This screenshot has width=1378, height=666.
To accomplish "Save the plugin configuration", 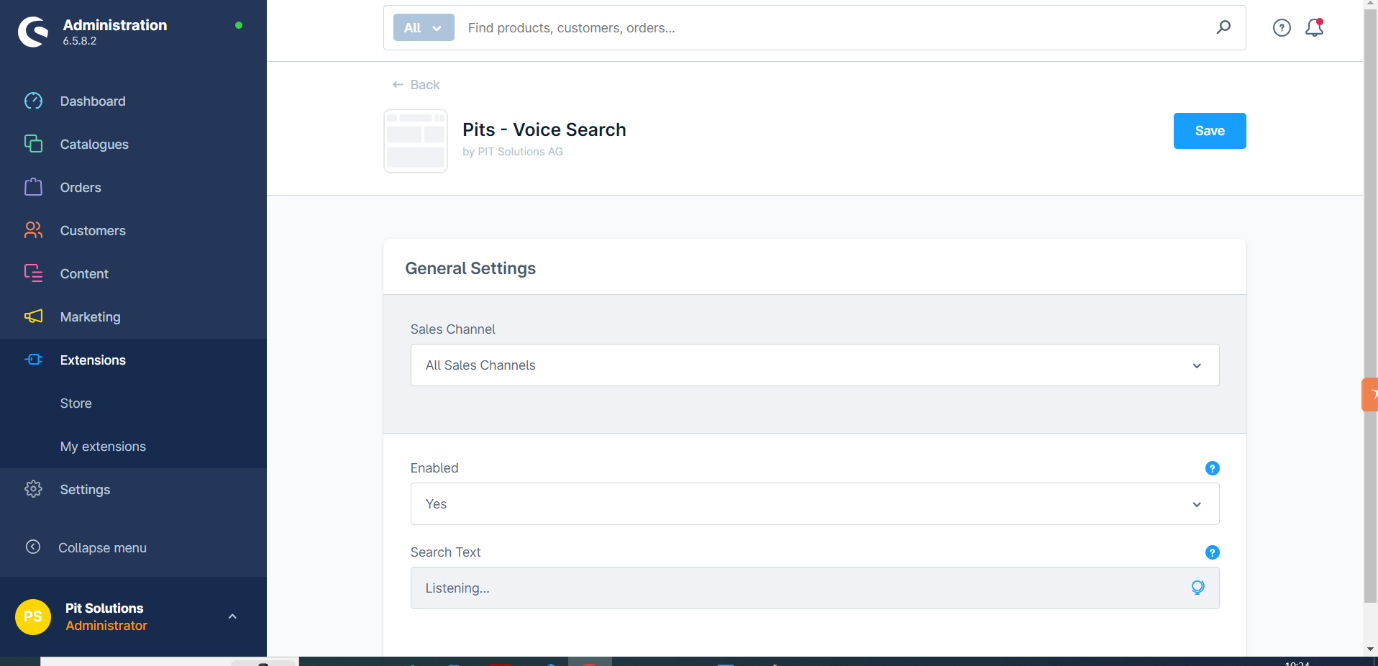I will coord(1209,131).
